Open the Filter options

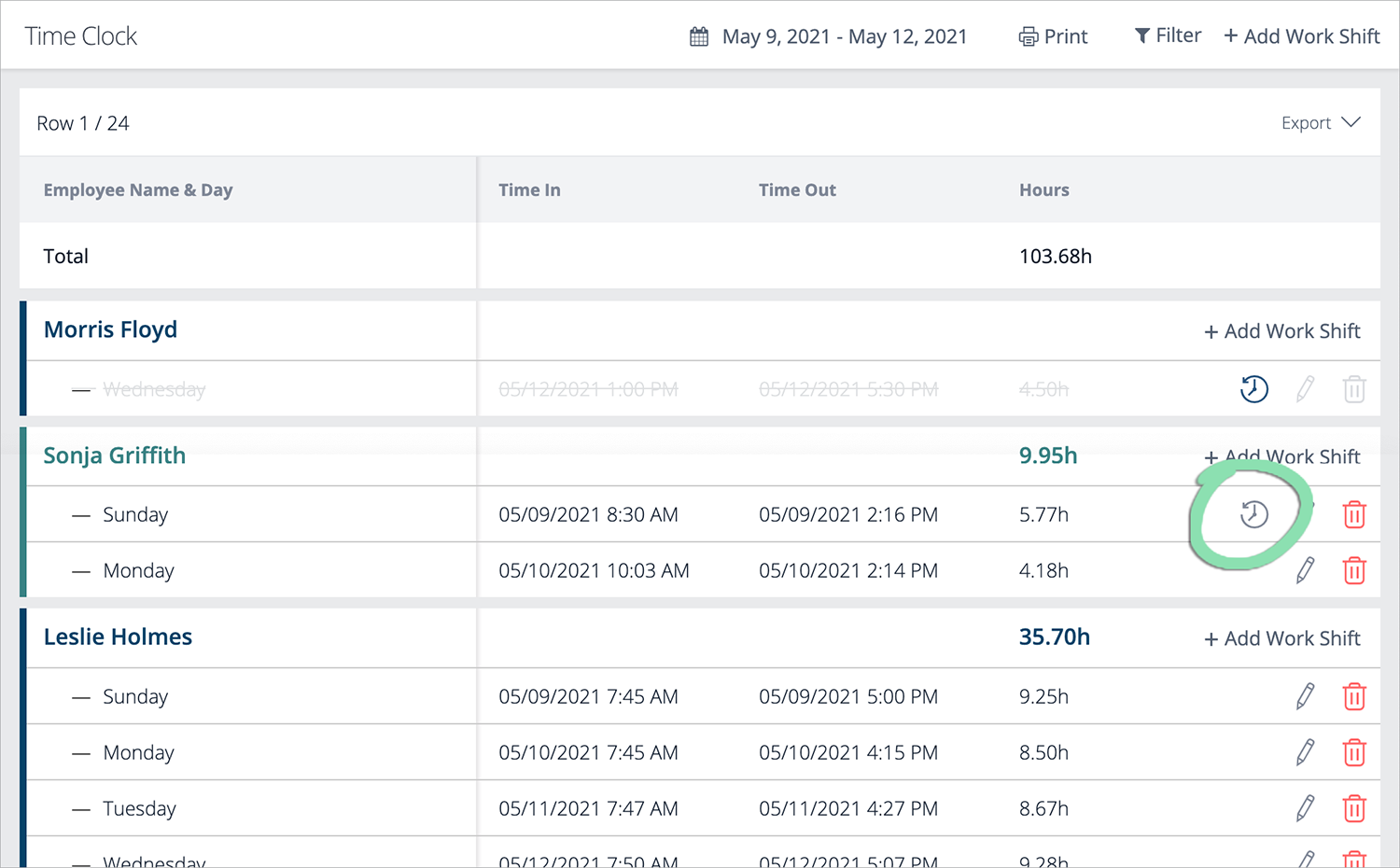click(1168, 36)
